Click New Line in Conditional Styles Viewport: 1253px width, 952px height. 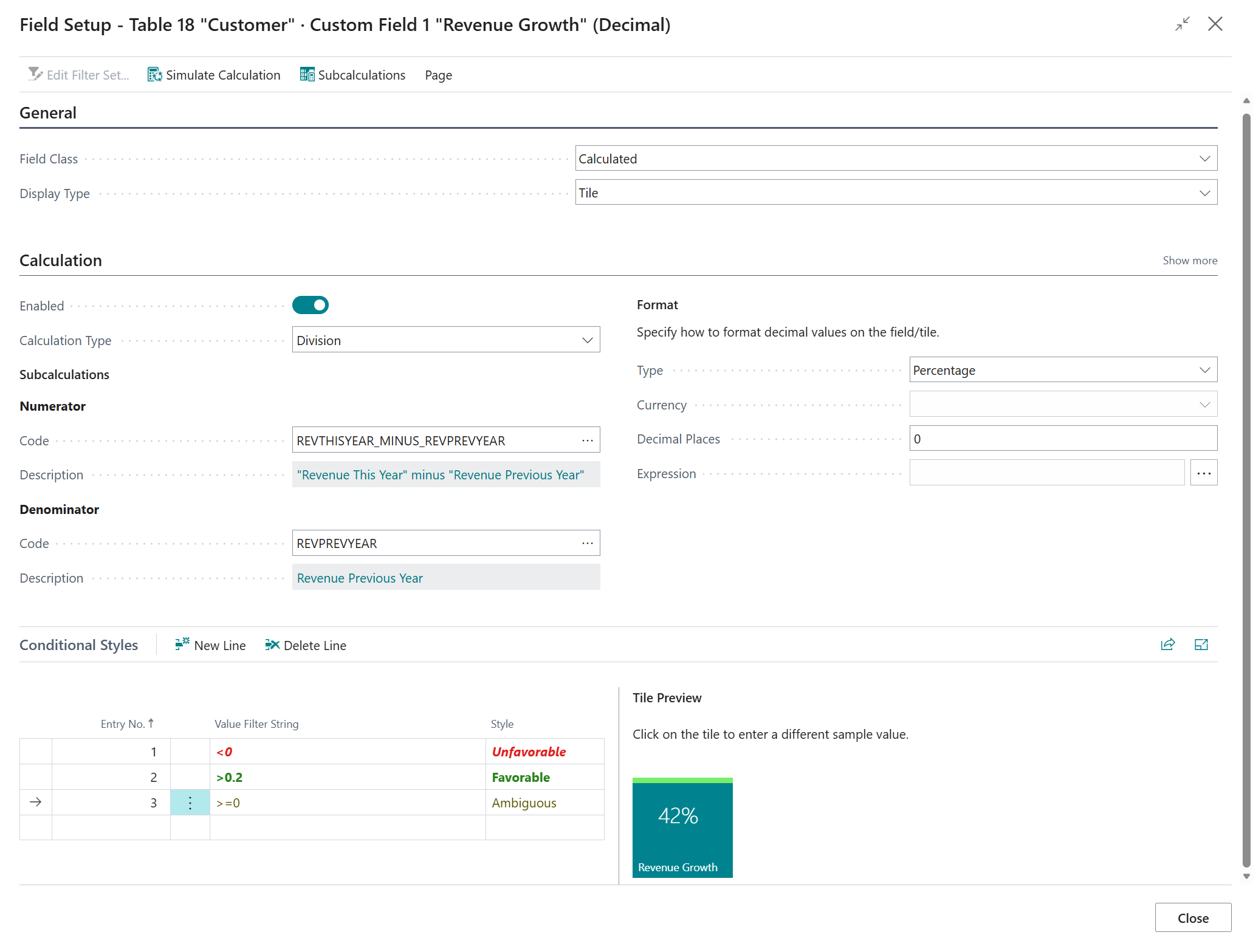click(x=210, y=645)
